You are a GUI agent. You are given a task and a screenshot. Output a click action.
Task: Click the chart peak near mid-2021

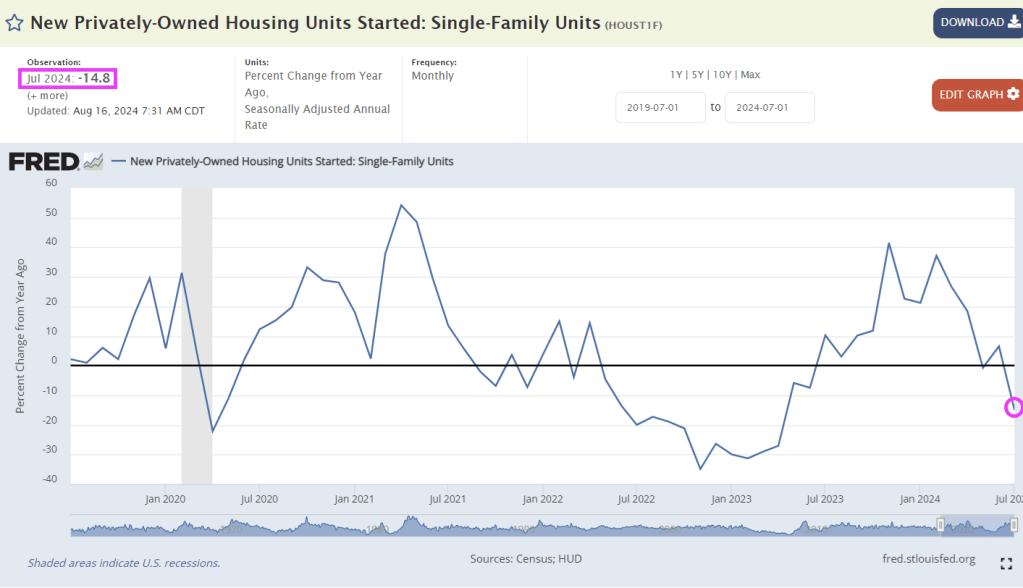(x=401, y=205)
